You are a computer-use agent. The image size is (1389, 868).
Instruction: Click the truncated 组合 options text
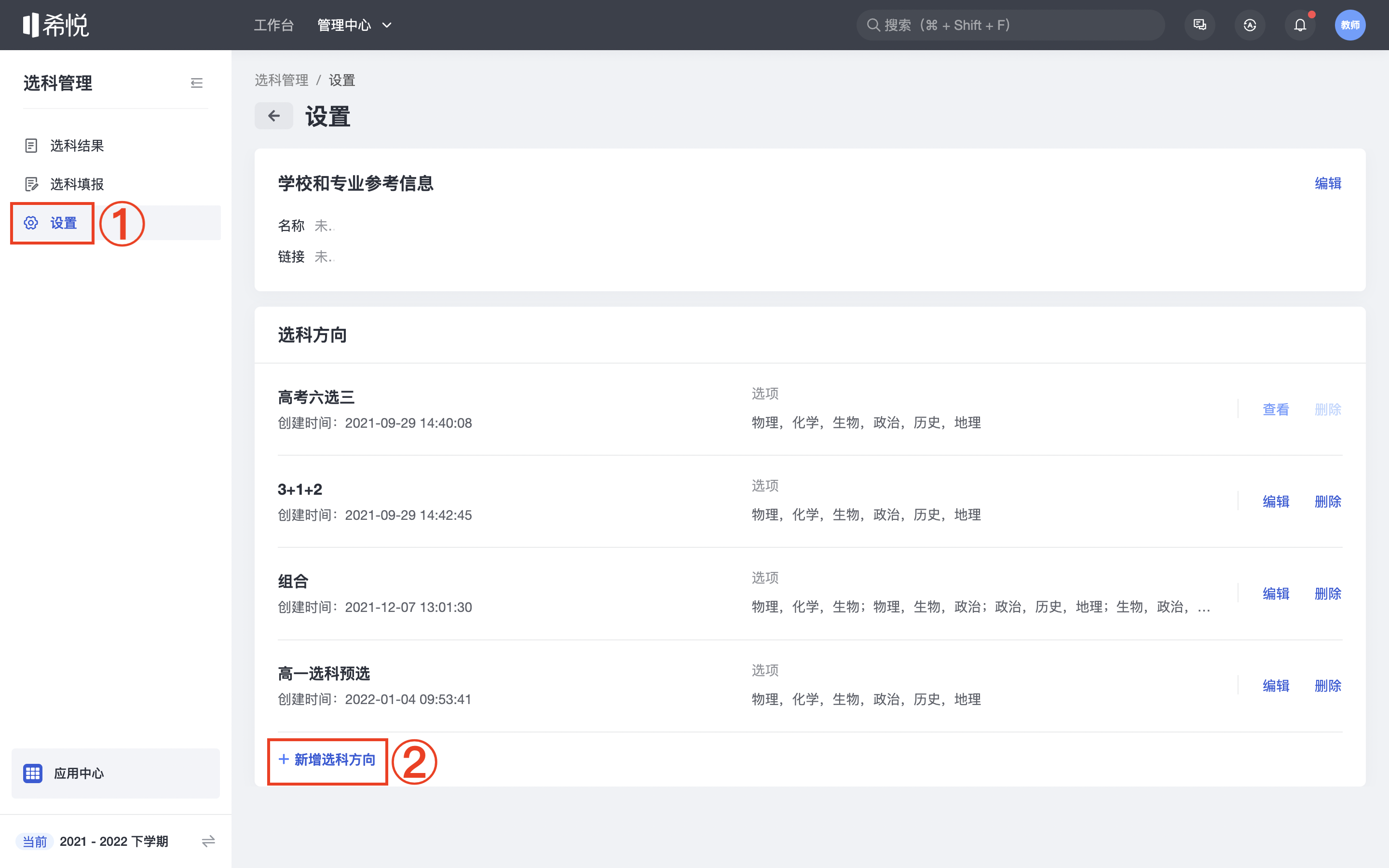[x=981, y=608]
